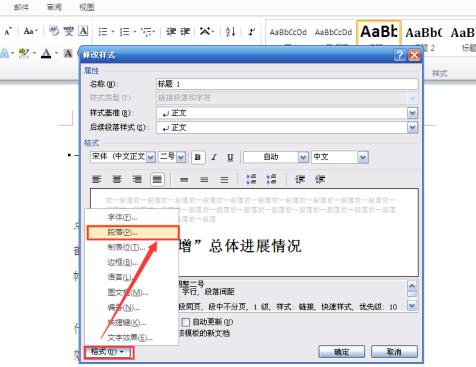
Task: Open the 邮件 ribbon tab
Action: [x=21, y=7]
